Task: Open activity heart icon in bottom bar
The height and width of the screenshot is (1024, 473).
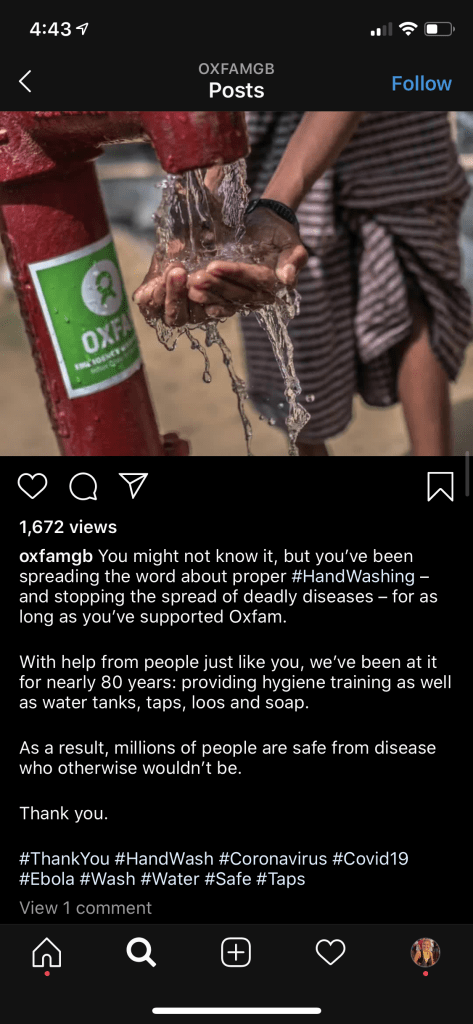Action: tap(331, 953)
